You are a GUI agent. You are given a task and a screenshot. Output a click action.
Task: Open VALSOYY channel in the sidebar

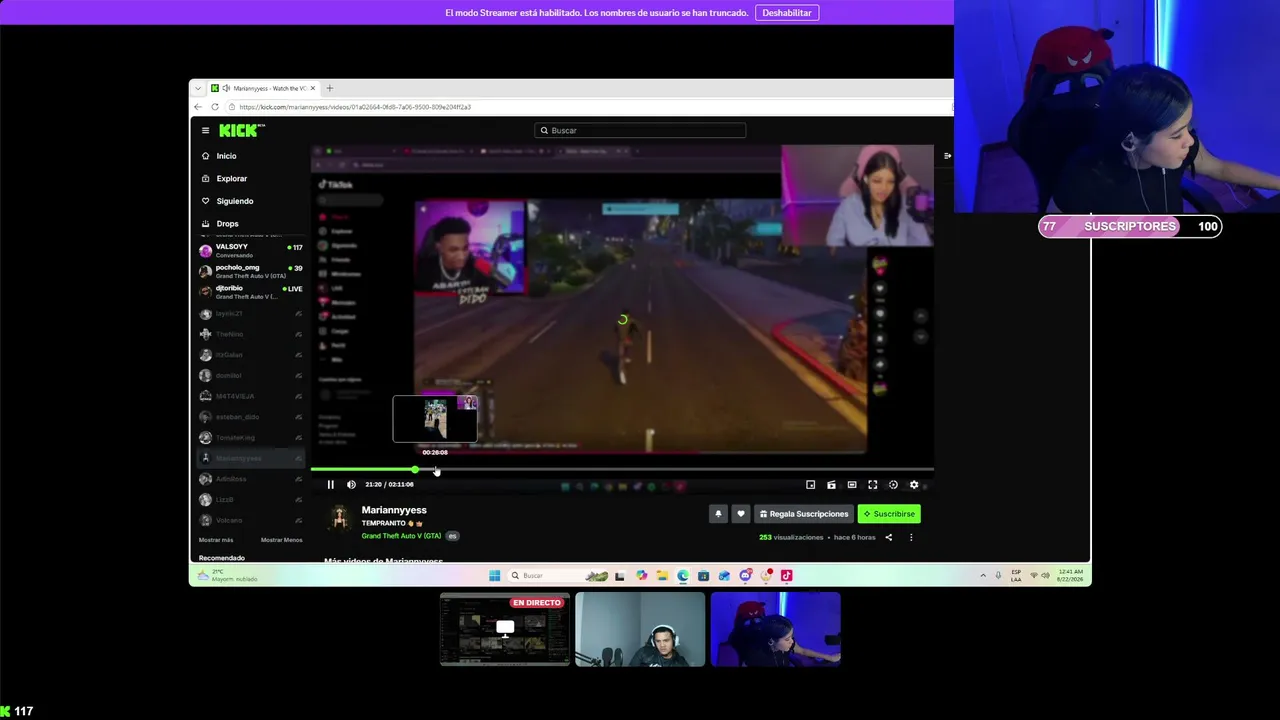point(251,250)
